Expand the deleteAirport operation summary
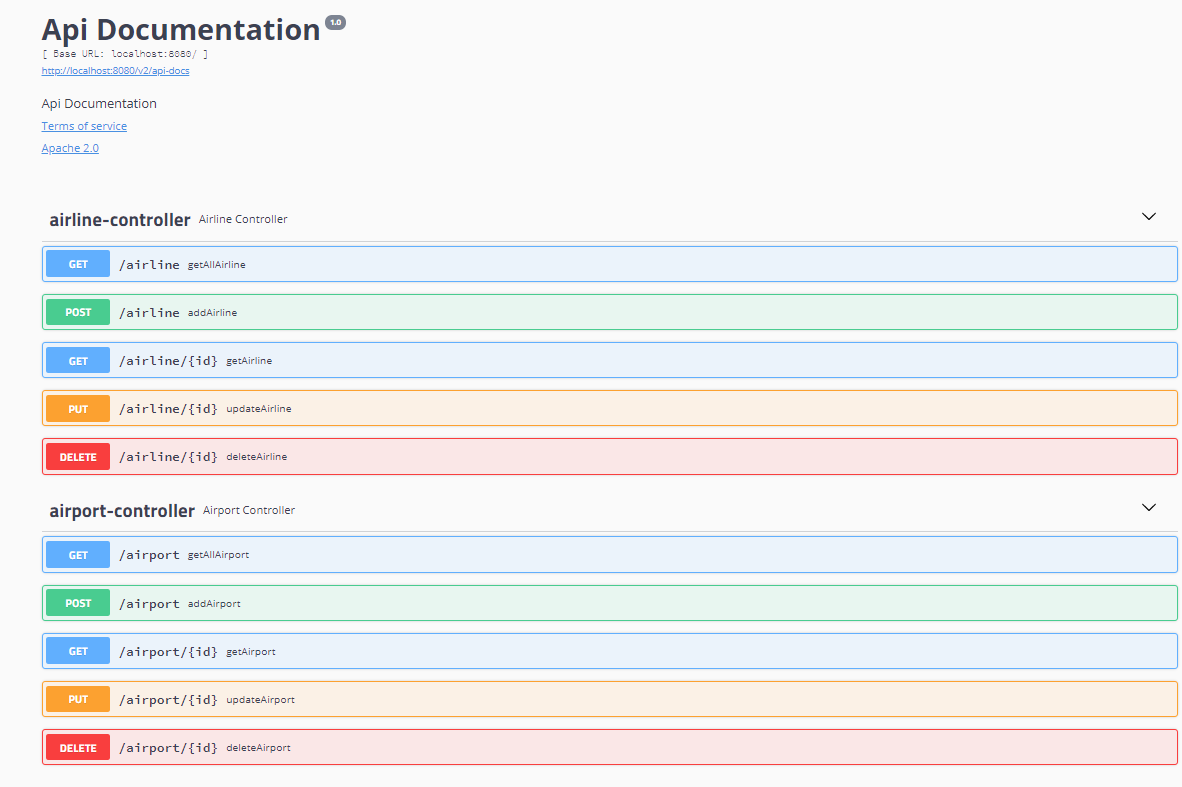1182x787 pixels. point(609,748)
